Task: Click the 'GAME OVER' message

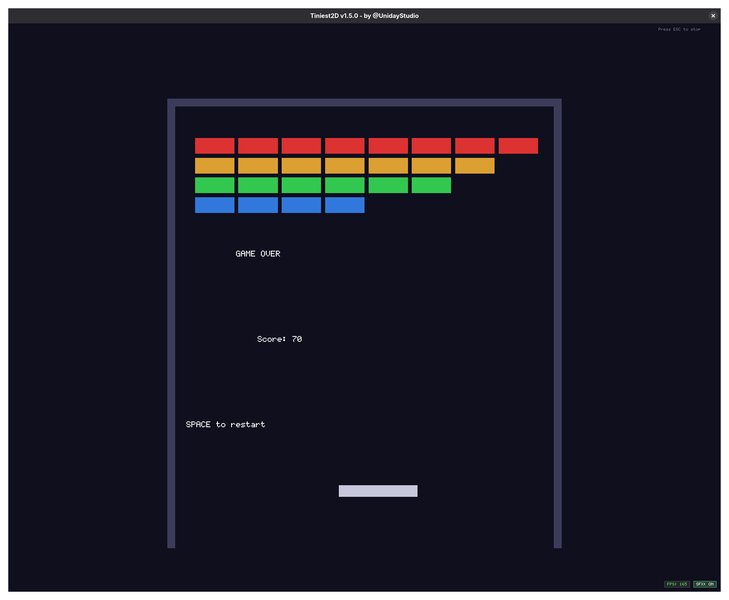Action: (x=258, y=254)
